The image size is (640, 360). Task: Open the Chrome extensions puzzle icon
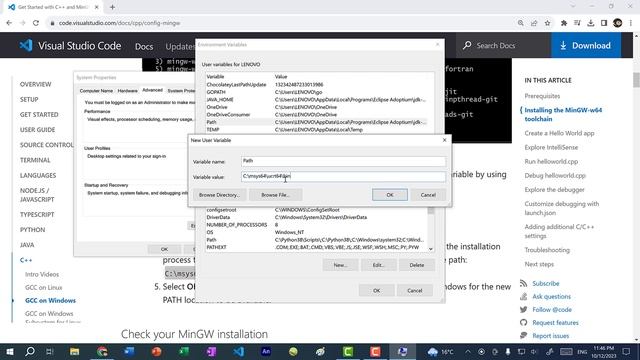coord(564,23)
